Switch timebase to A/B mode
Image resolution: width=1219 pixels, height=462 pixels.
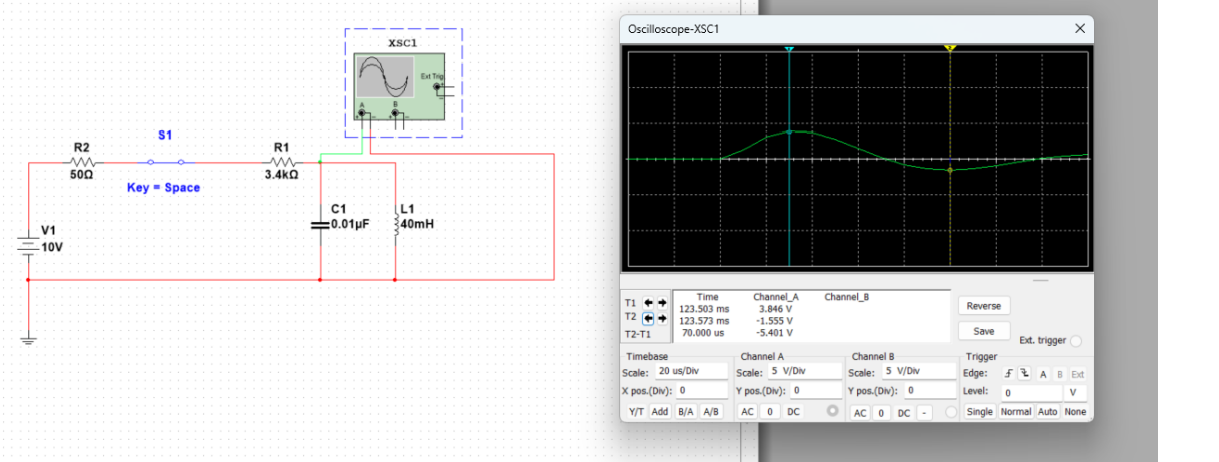(x=711, y=412)
